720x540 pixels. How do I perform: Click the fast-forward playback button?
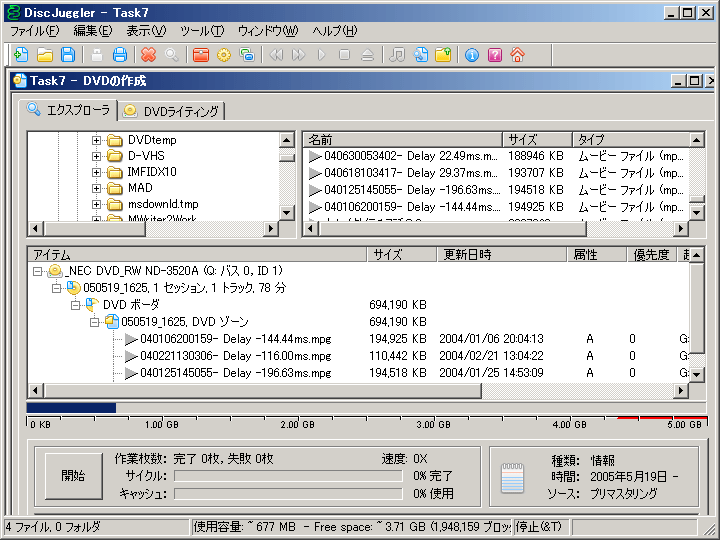tap(299, 55)
